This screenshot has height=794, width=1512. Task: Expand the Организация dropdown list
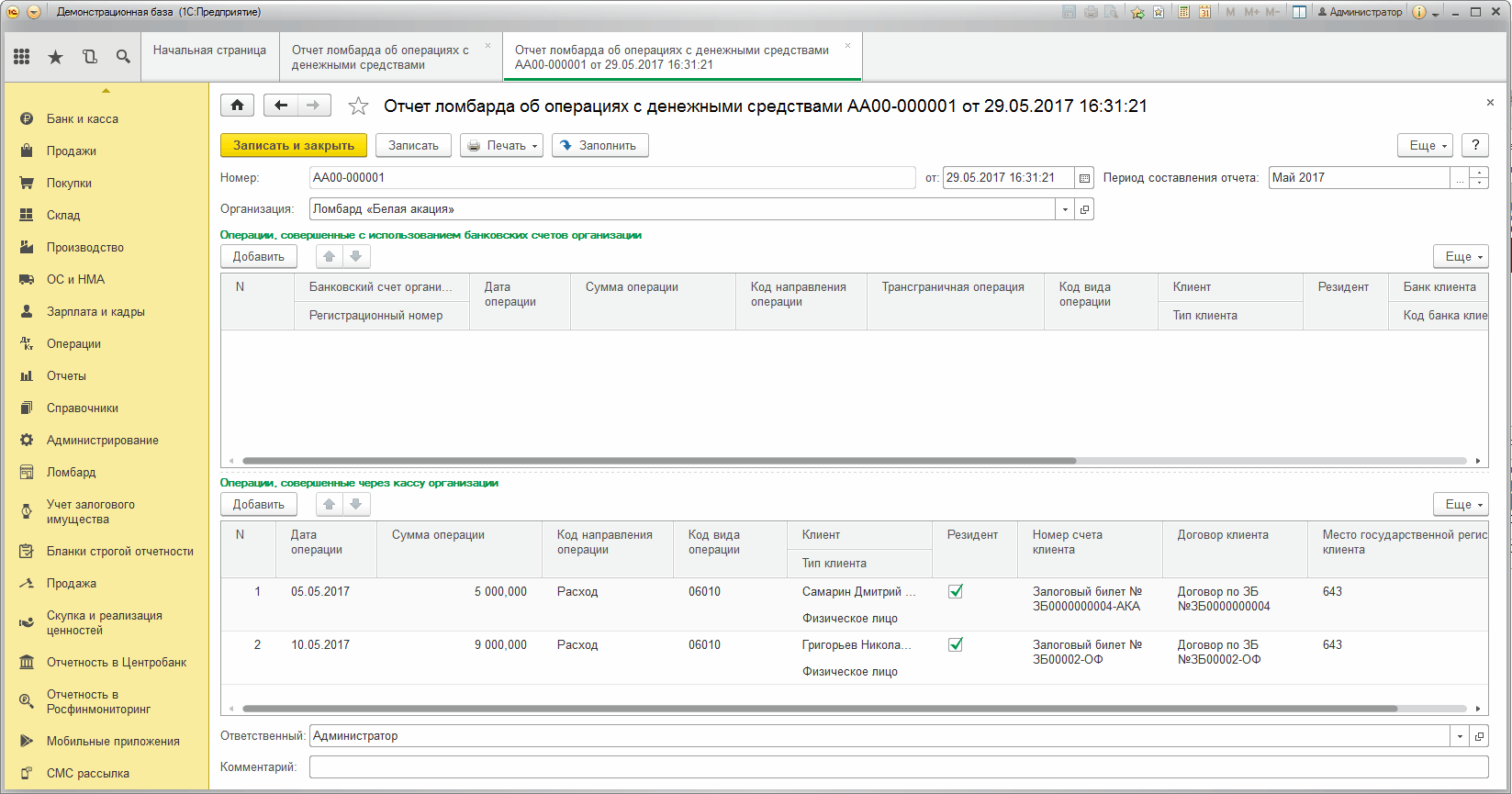1065,209
